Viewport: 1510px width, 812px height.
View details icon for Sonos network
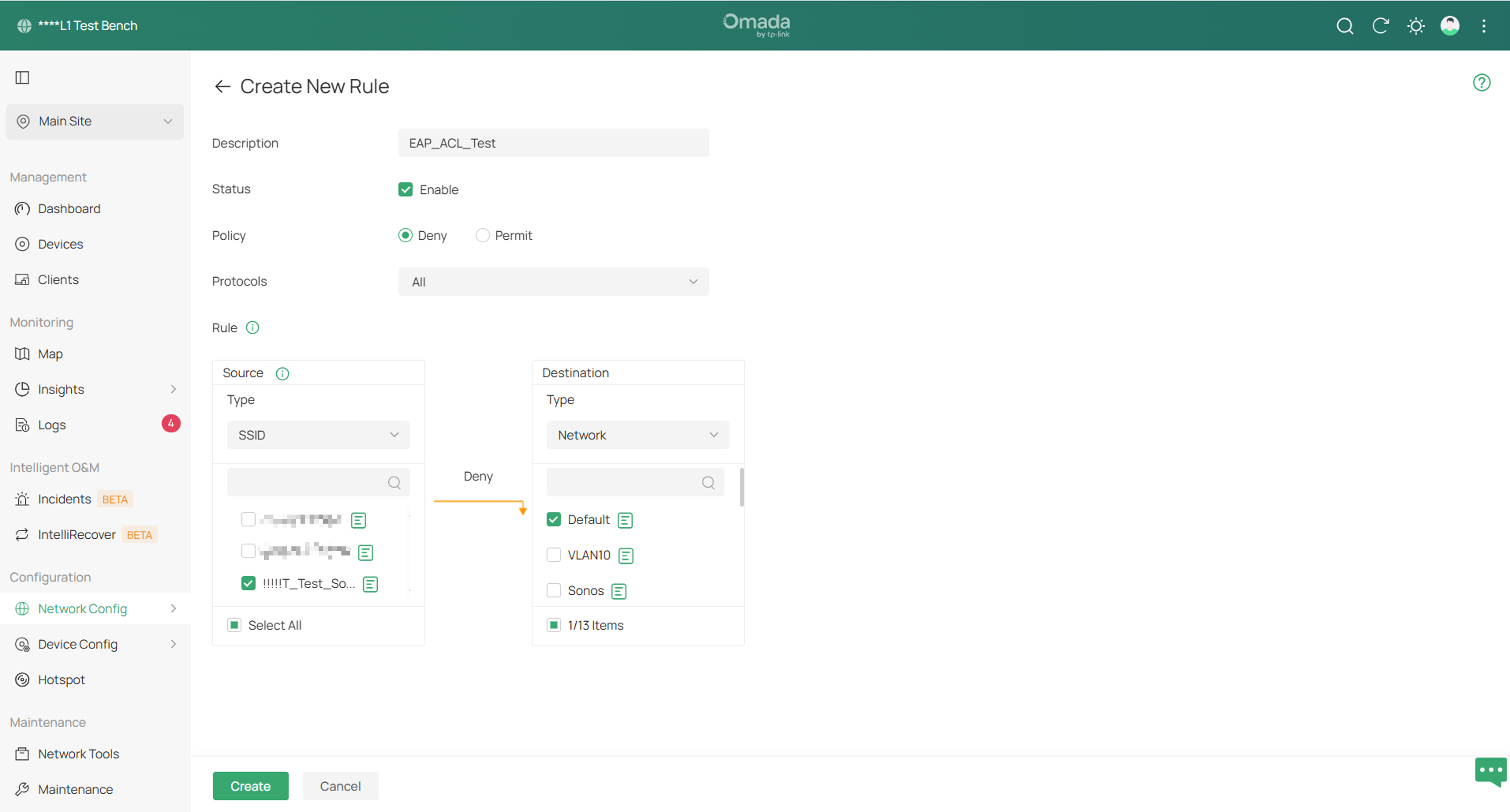pos(619,591)
